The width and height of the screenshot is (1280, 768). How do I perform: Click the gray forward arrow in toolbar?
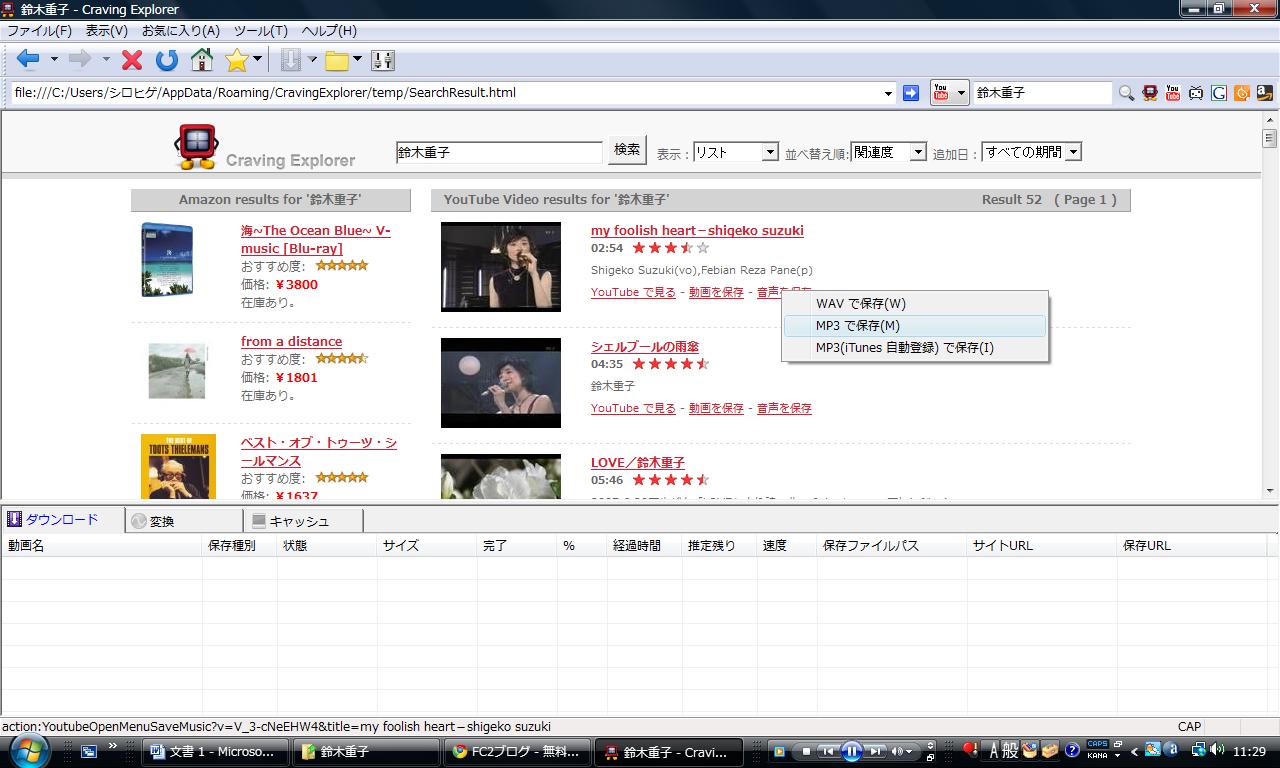pos(80,60)
